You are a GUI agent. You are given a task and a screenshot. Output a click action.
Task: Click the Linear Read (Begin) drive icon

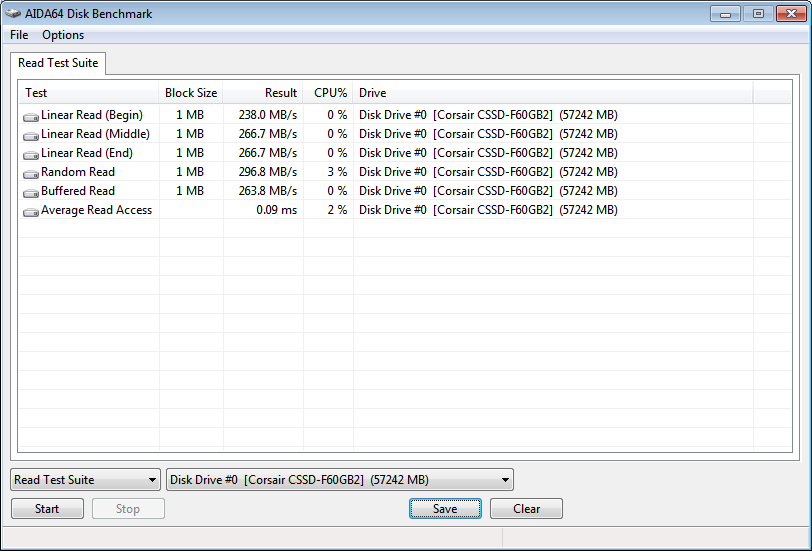(31, 117)
